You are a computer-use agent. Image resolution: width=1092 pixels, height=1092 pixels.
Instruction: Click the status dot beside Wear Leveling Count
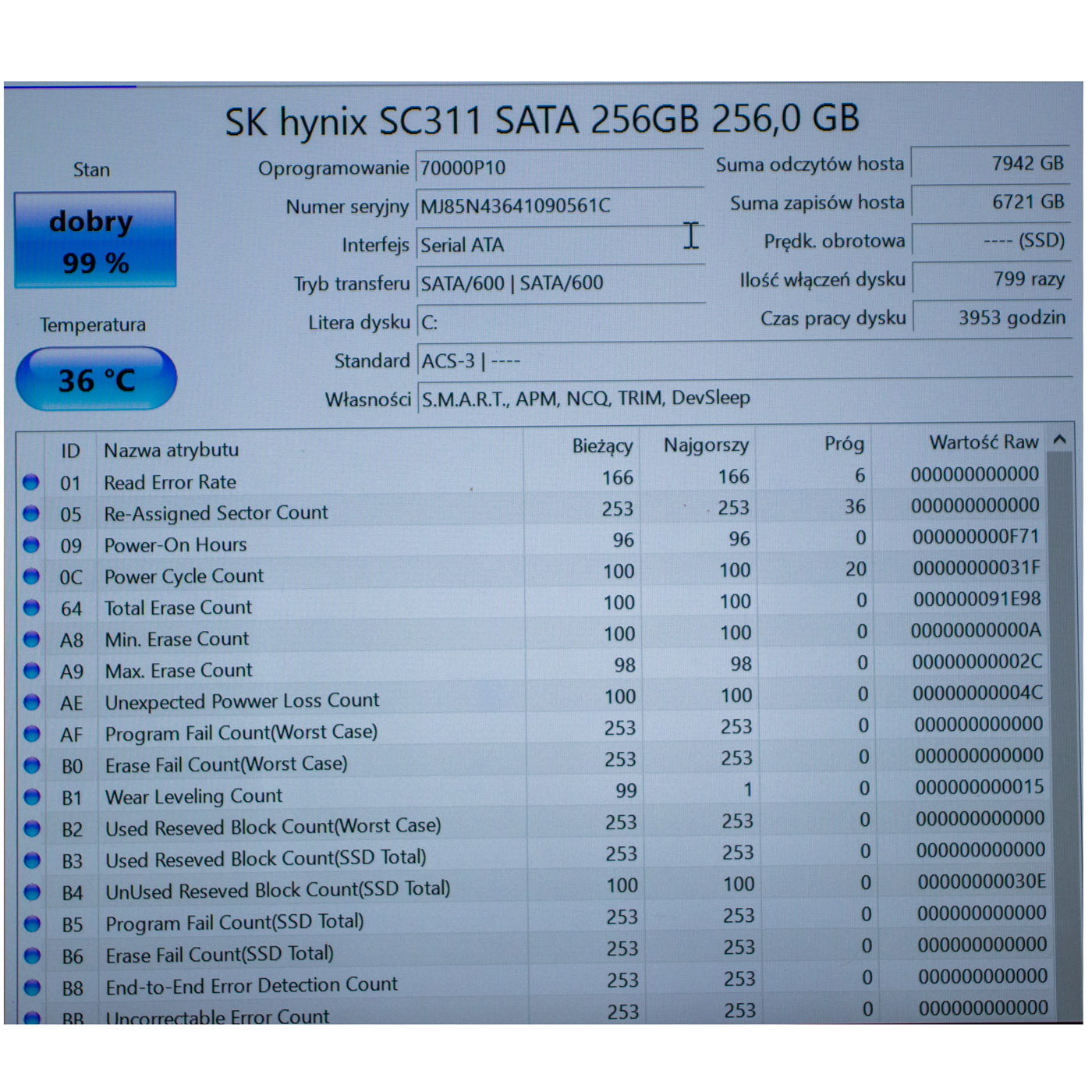[31, 797]
